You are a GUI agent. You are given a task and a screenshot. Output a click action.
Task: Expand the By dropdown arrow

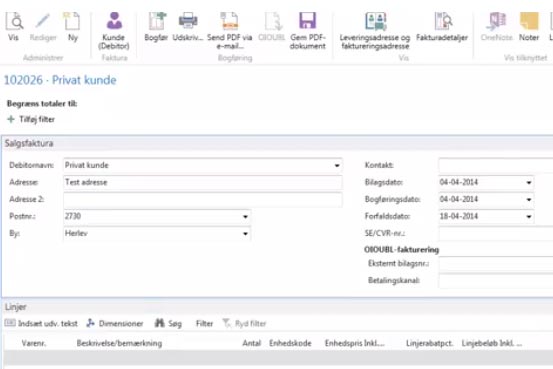245,234
